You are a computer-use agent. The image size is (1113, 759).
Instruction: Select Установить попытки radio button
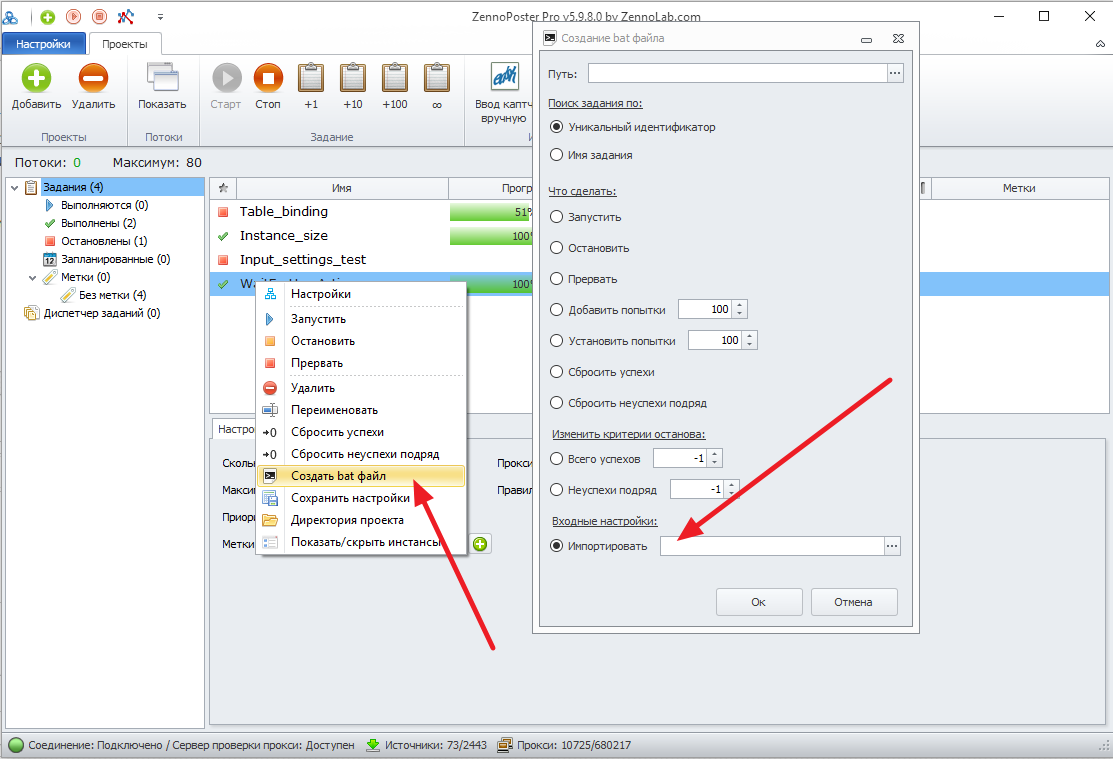tap(556, 341)
